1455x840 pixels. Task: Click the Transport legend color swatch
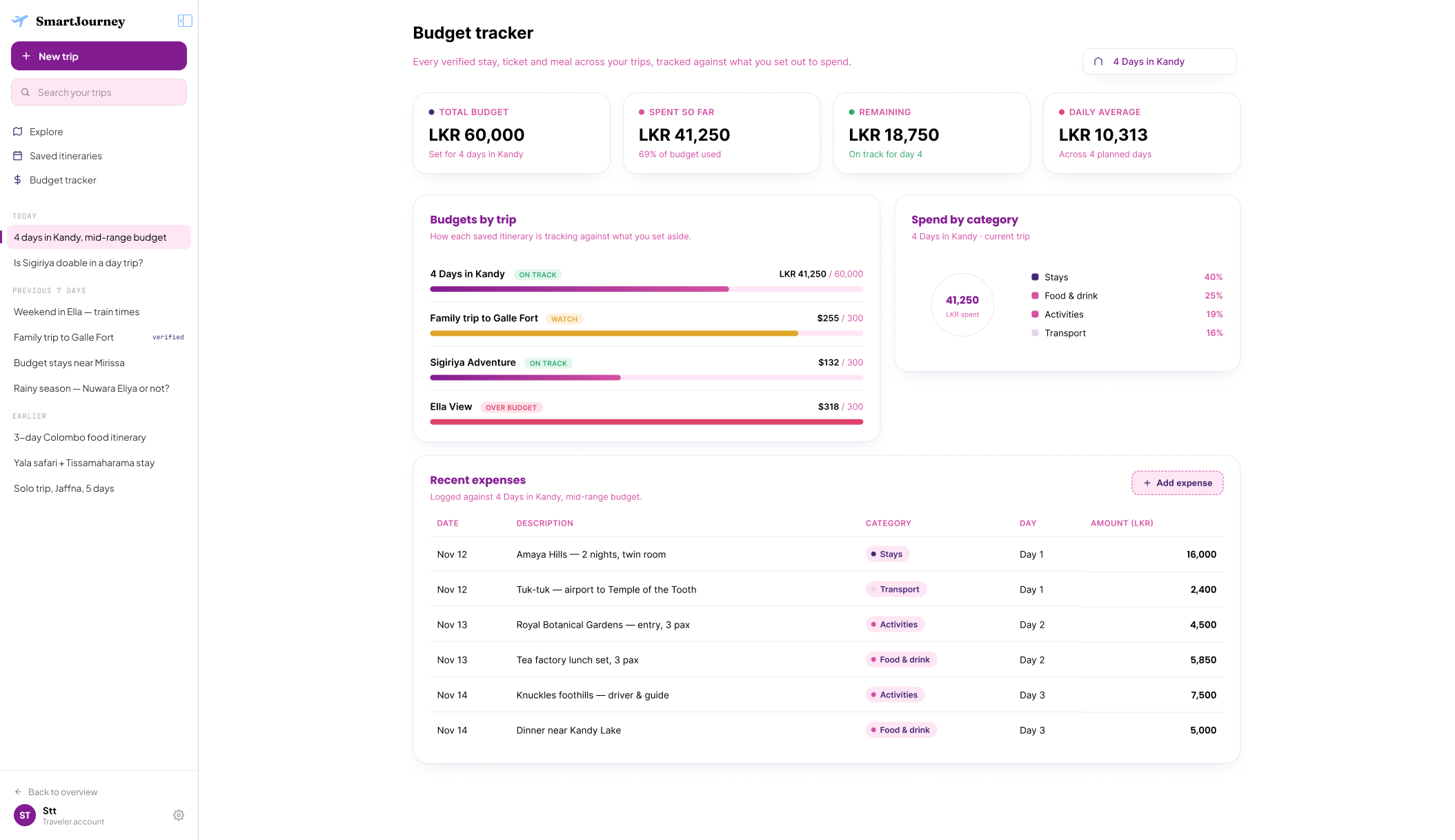(1035, 333)
